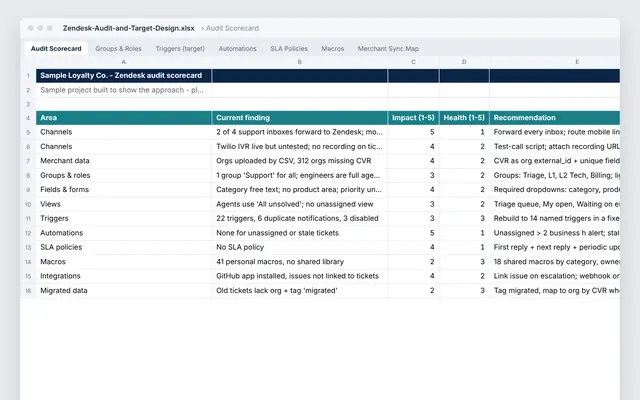Select the 'Merchant data' cell
The image size is (640, 400).
[124, 161]
